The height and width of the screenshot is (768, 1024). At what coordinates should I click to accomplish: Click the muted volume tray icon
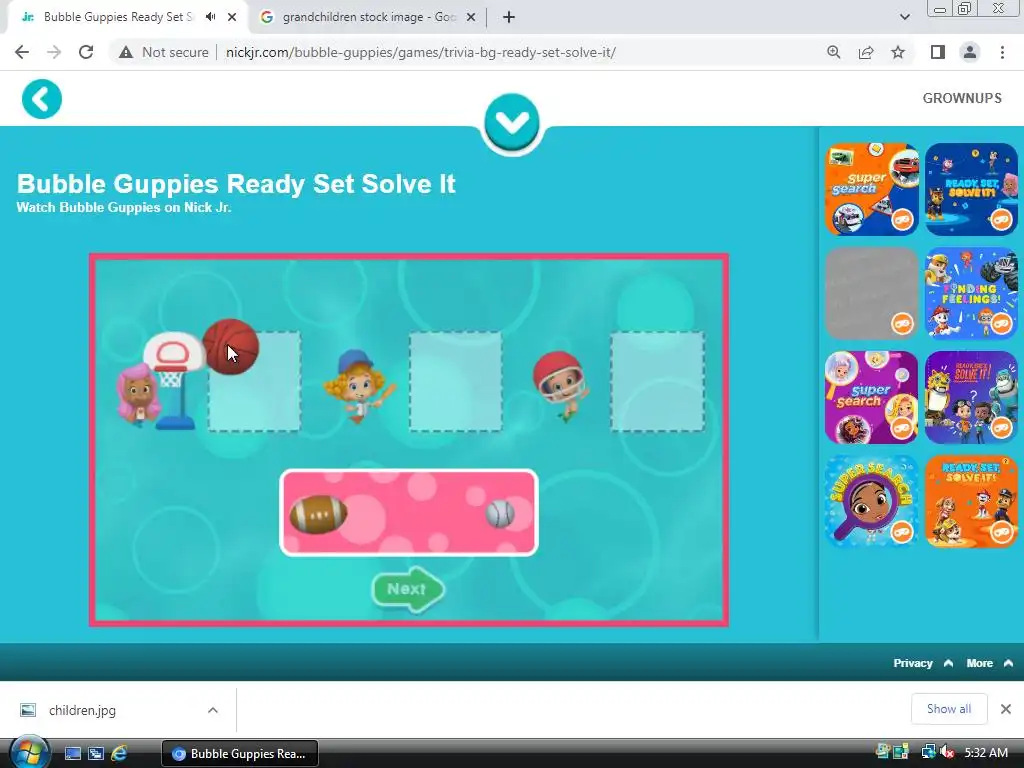pos(947,752)
